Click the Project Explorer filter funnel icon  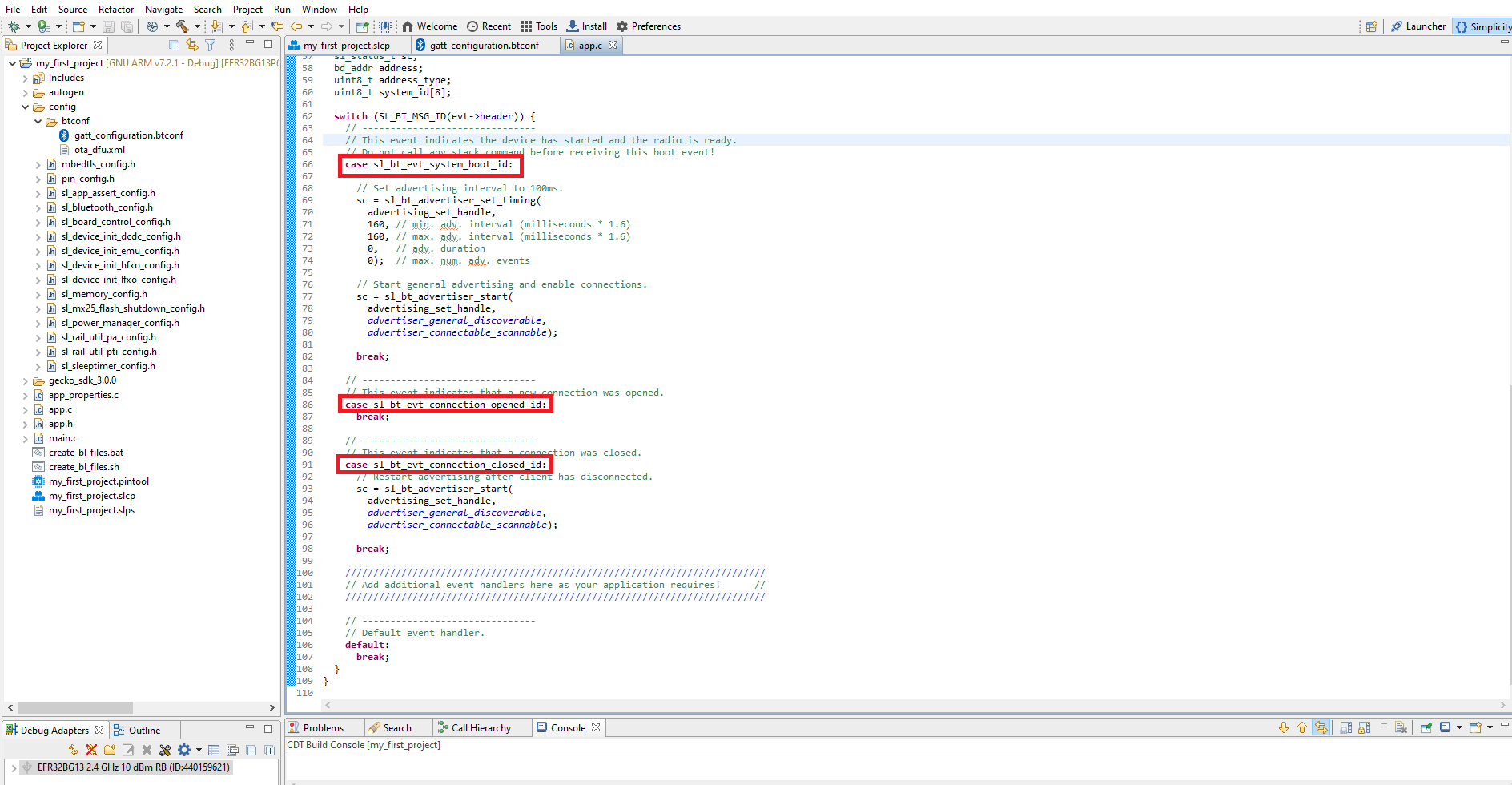point(211,46)
